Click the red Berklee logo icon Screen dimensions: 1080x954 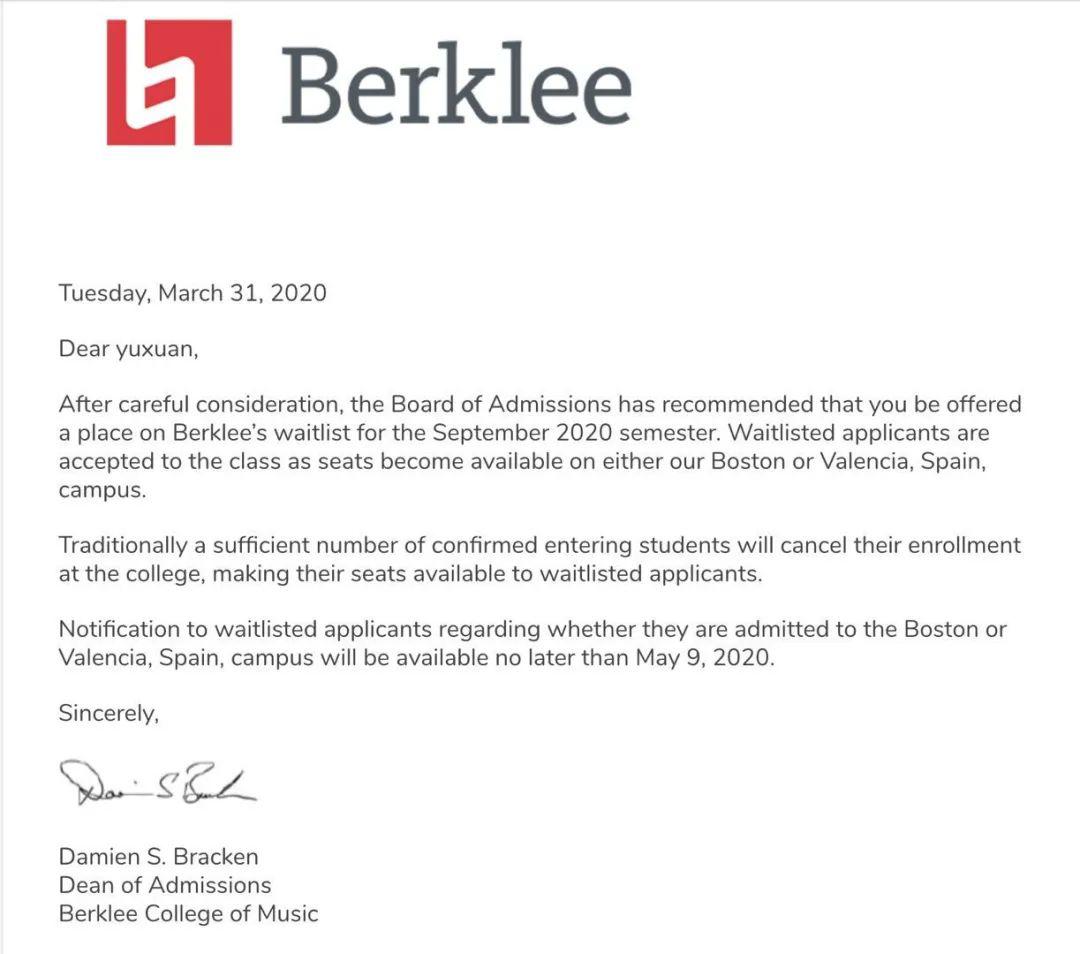tap(169, 82)
